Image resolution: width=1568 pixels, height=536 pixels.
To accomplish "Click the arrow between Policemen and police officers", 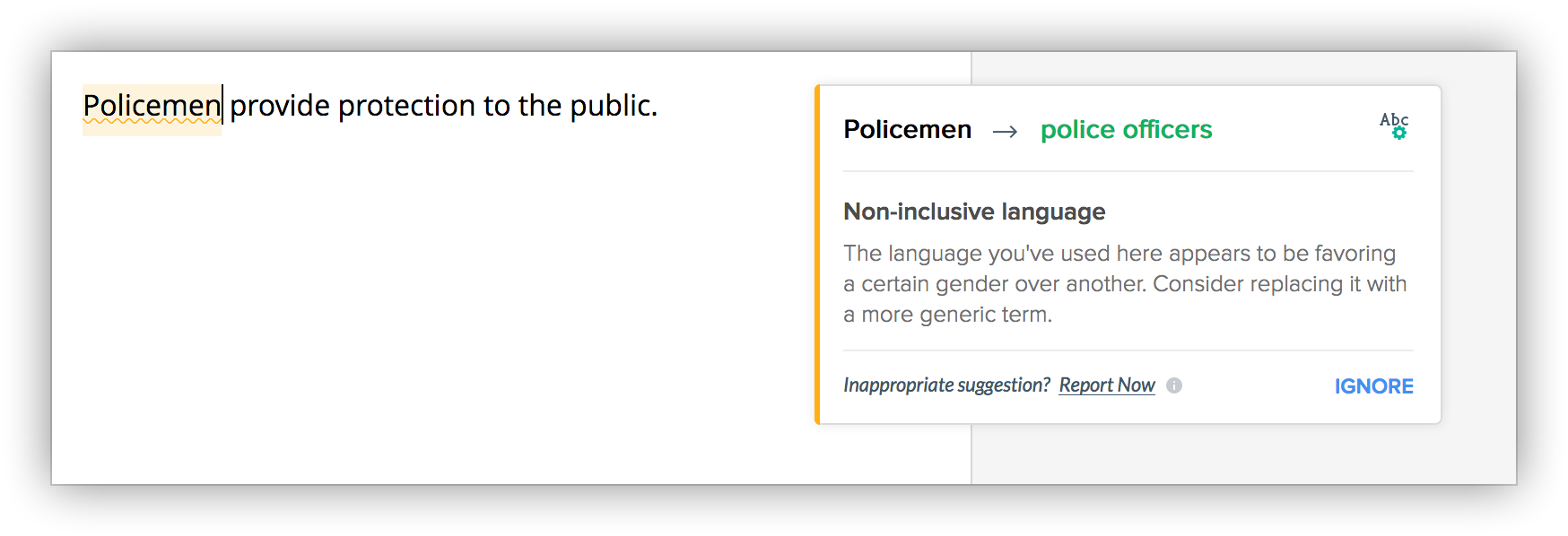I will point(1005,132).
